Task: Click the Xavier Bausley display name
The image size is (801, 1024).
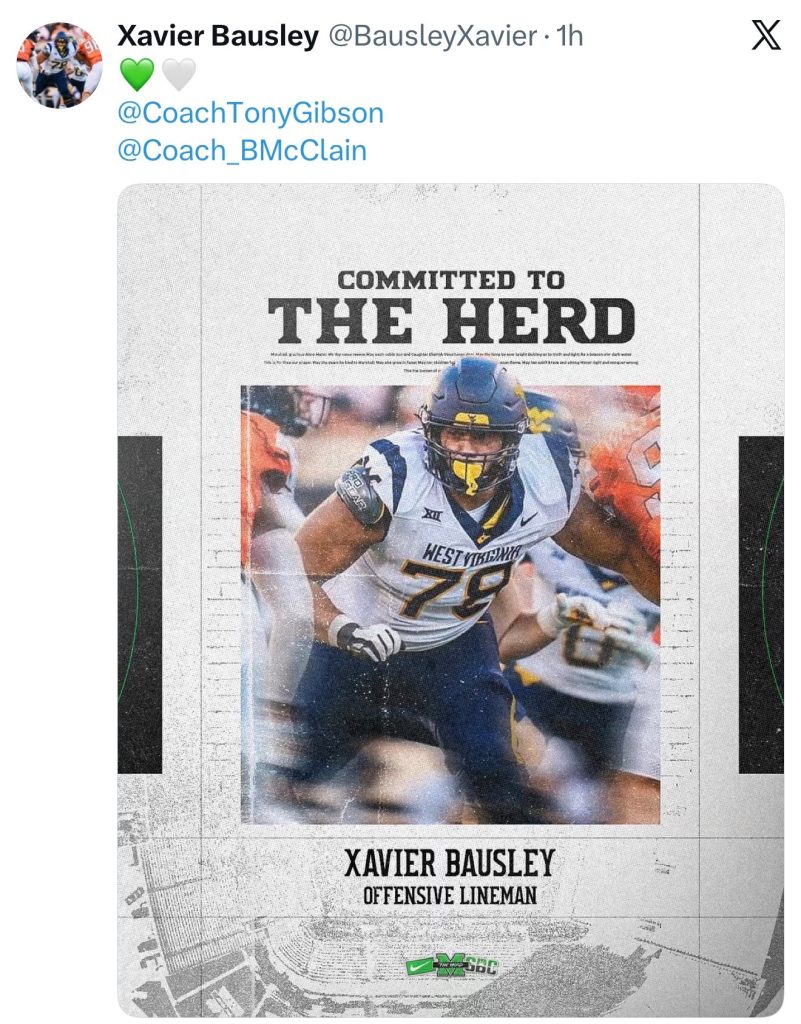Action: click(x=218, y=36)
